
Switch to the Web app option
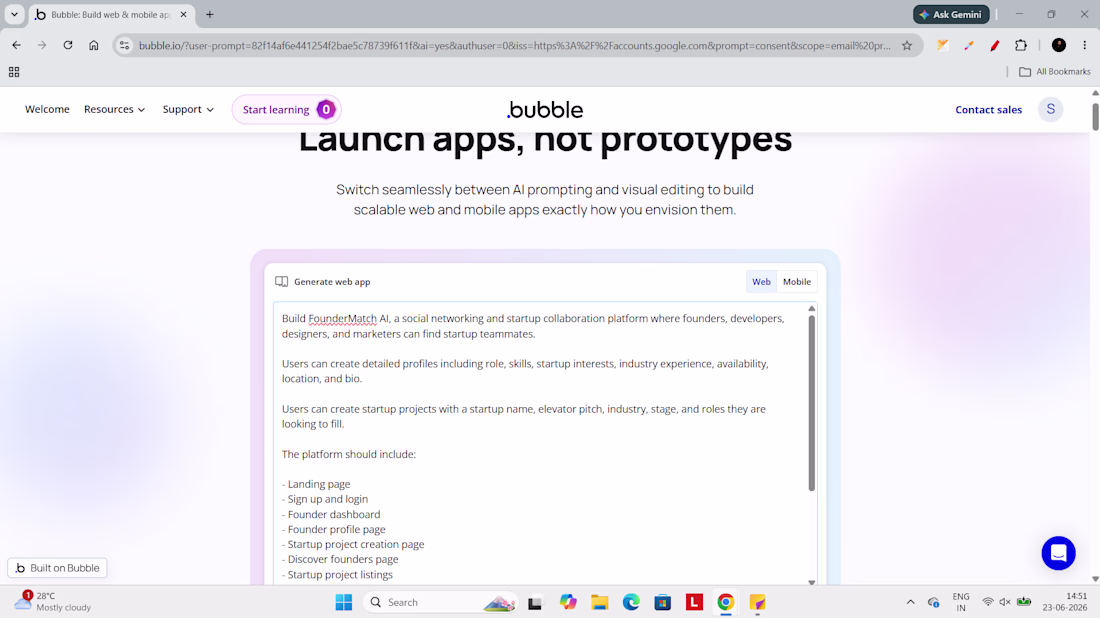[761, 281]
